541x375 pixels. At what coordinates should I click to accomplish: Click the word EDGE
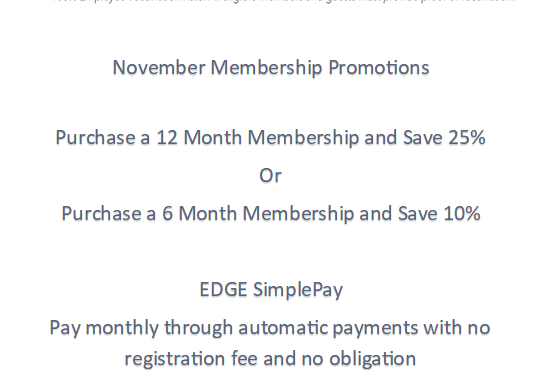pyautogui.click(x=223, y=289)
